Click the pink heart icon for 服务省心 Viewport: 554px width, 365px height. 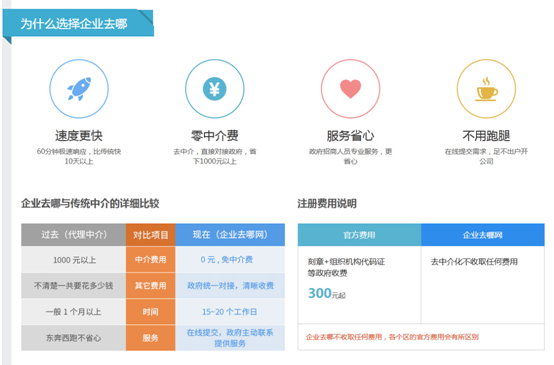(x=350, y=89)
